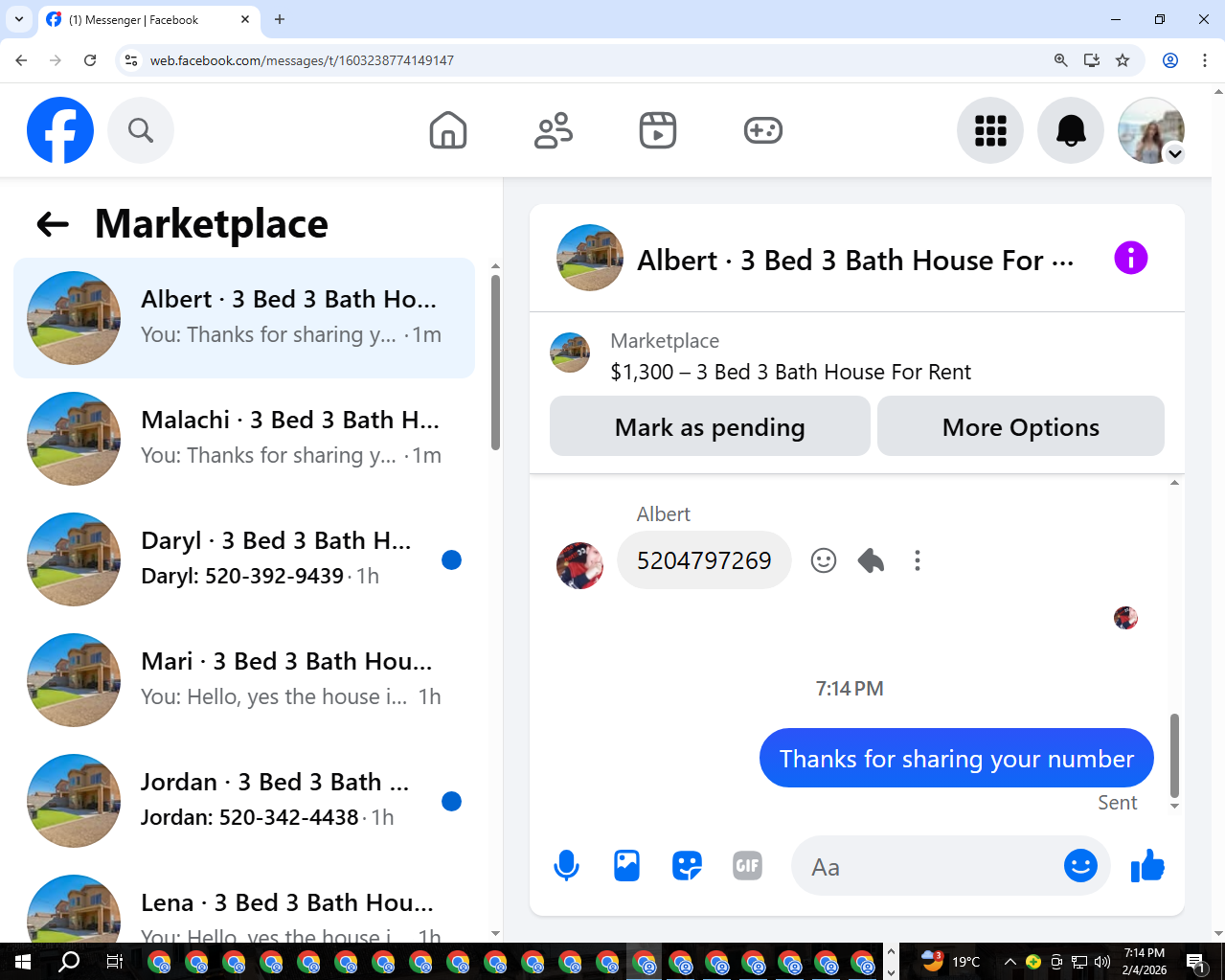The width and height of the screenshot is (1225, 980).
Task: Open a new browser tab
Action: click(x=280, y=19)
